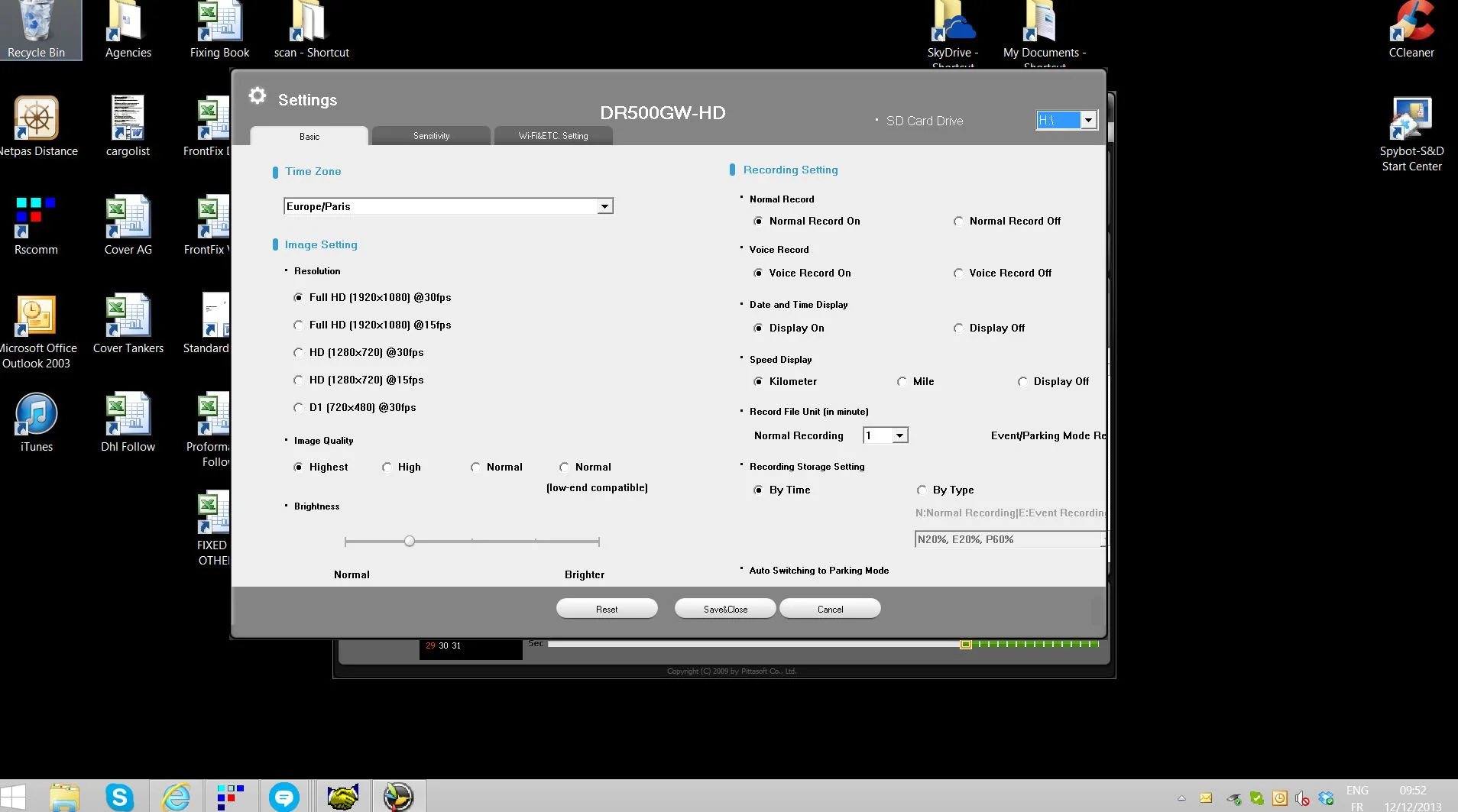This screenshot has height=812, width=1458.
Task: Expand the Europe/Paris time zone dropdown
Action: click(604, 206)
